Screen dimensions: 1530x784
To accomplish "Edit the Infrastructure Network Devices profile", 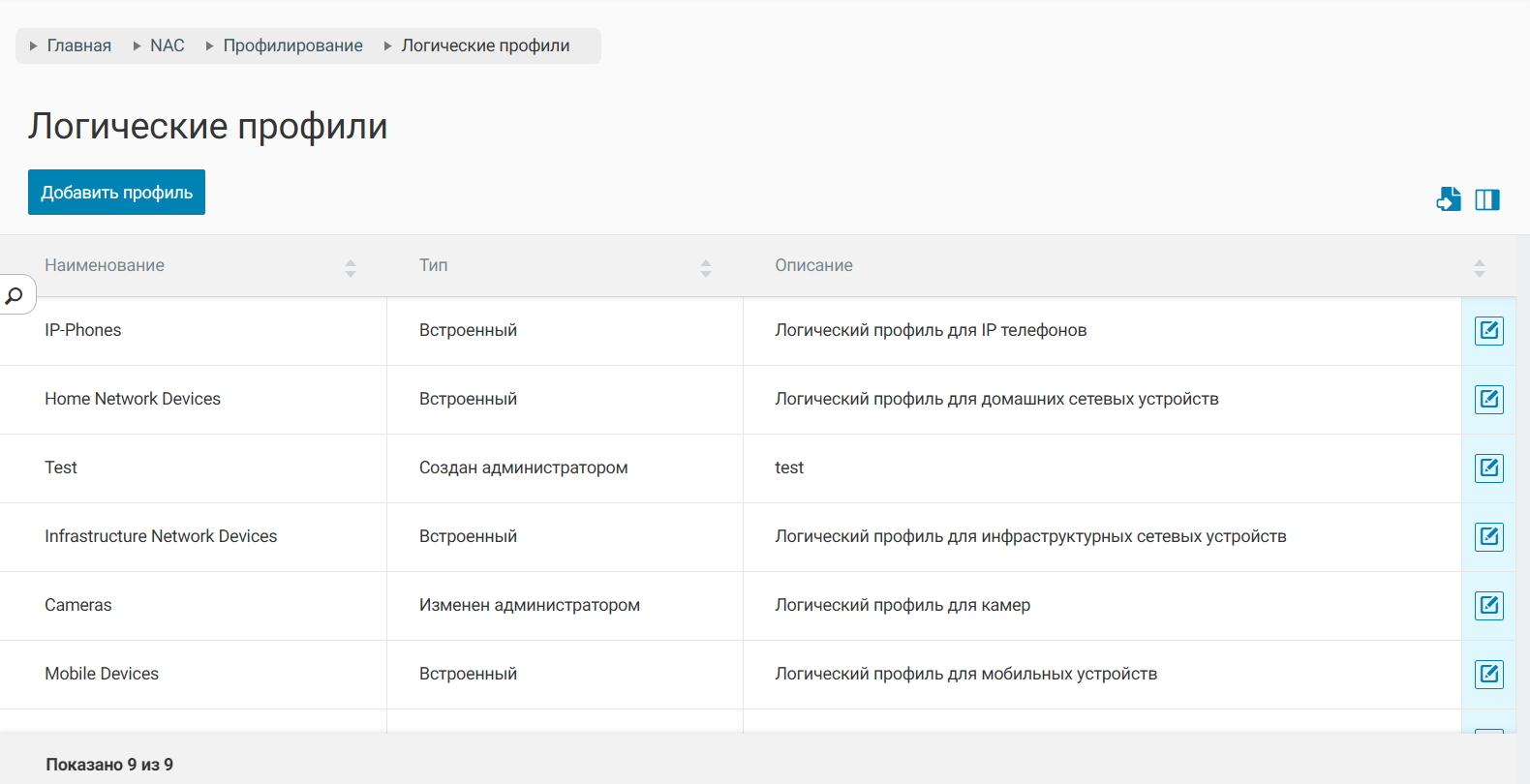I will [1488, 537].
